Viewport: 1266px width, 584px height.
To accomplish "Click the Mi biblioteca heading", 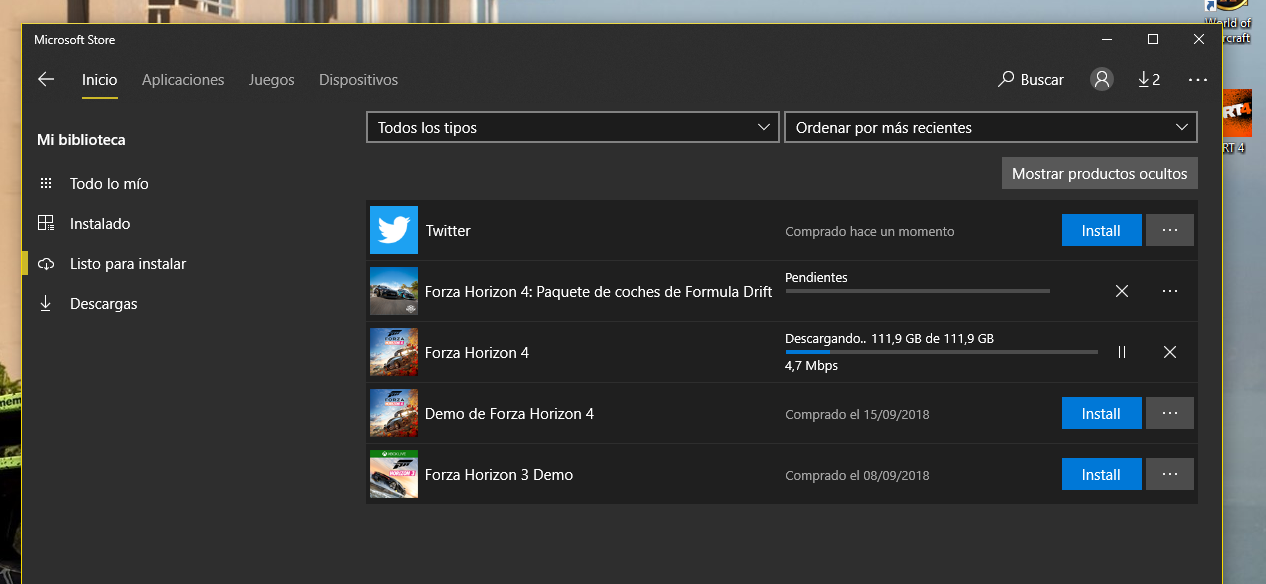I will pos(81,140).
